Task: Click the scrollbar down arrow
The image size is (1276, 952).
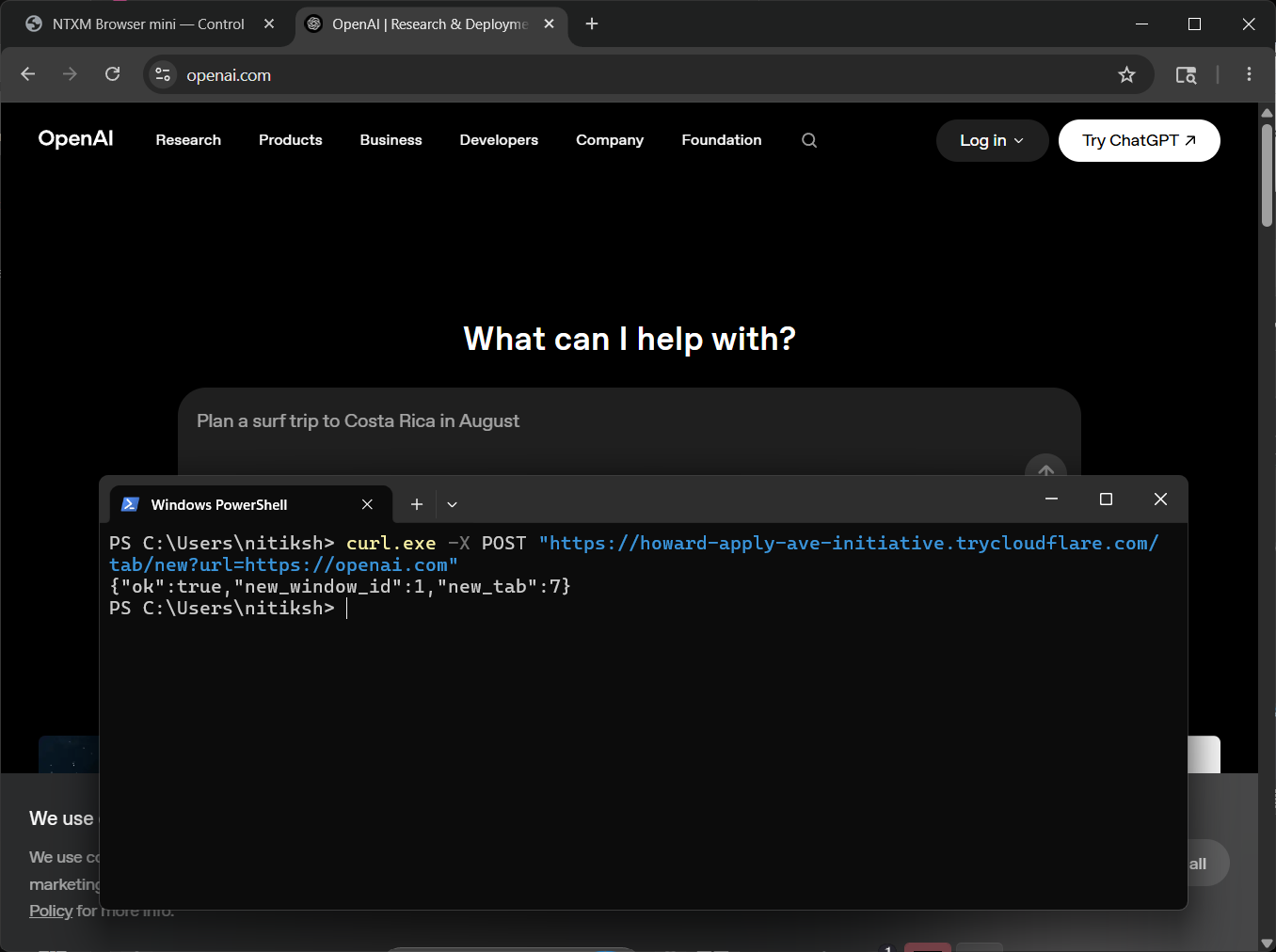Action: (1267, 943)
